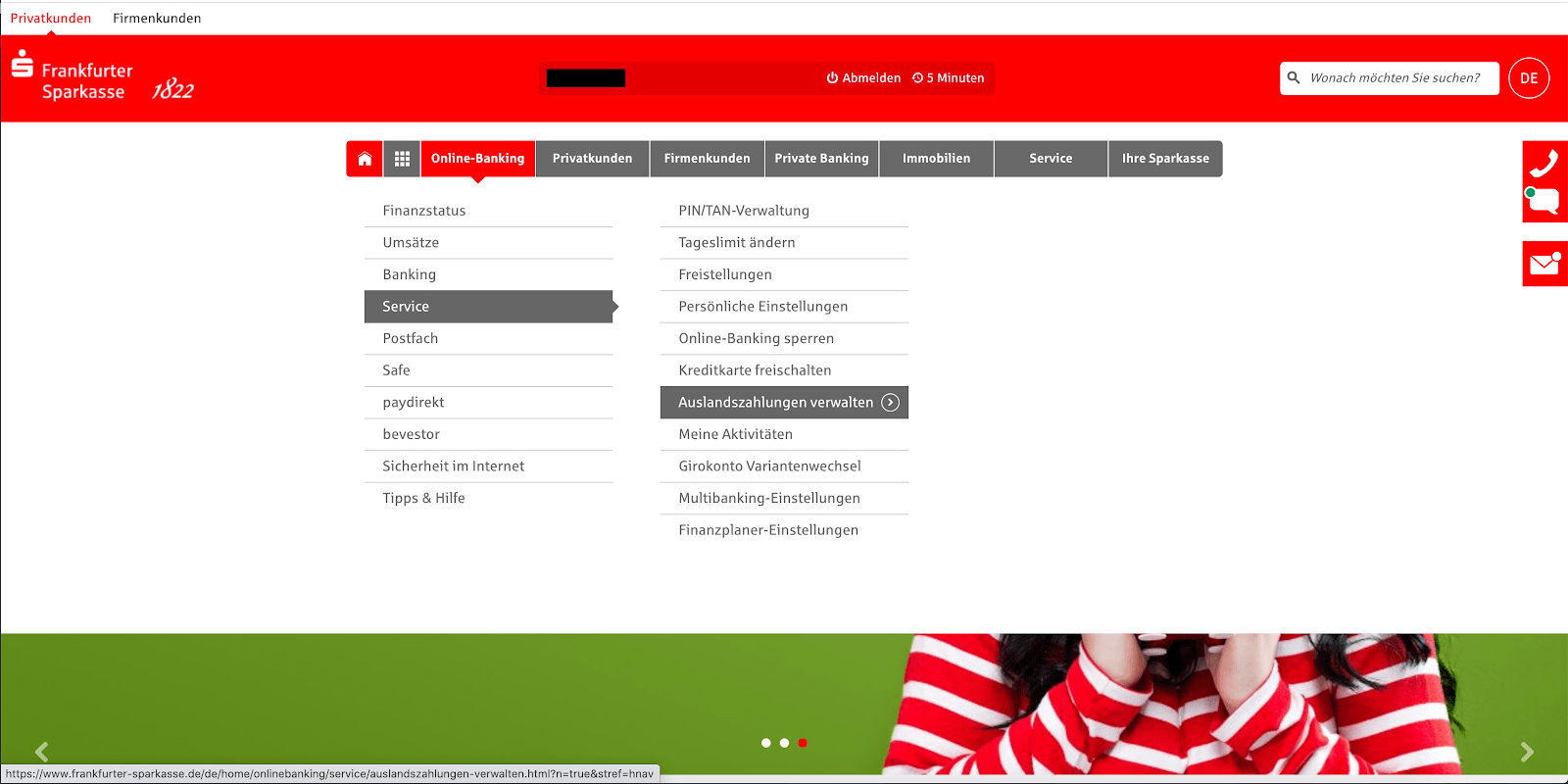Select the third red carousel dot
Image resolution: width=1568 pixels, height=784 pixels.
(803, 743)
